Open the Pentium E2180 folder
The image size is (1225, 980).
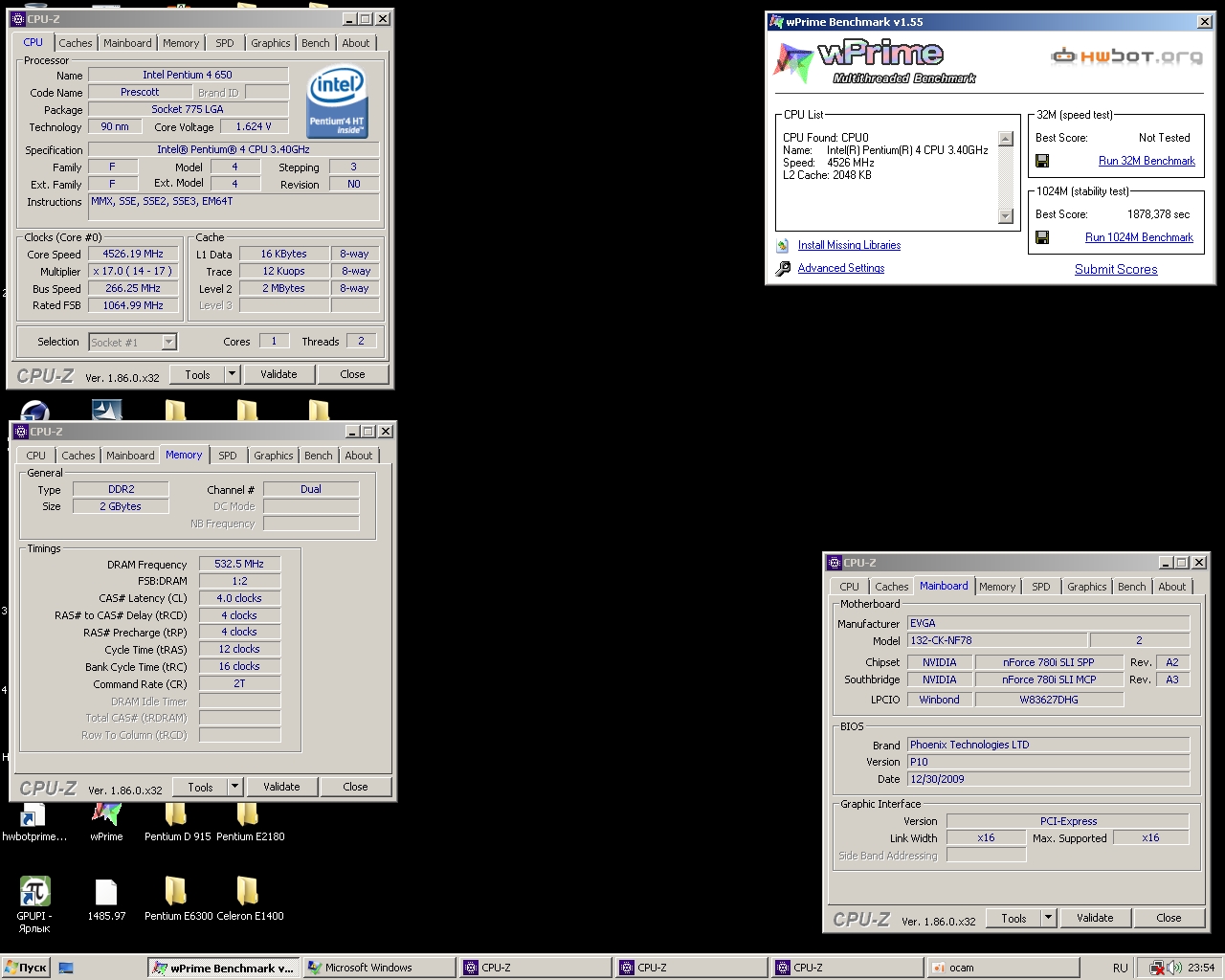248,813
